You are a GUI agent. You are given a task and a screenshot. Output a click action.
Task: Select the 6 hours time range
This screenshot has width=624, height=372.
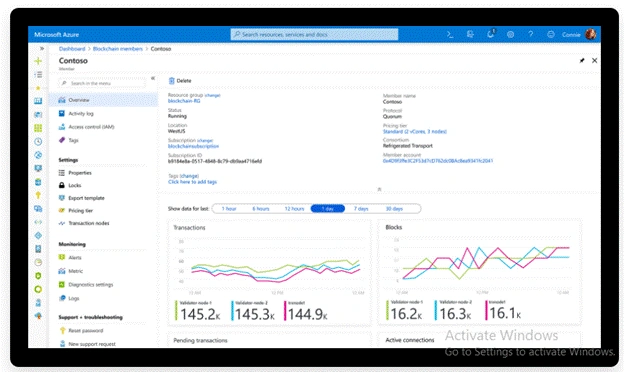tap(261, 209)
